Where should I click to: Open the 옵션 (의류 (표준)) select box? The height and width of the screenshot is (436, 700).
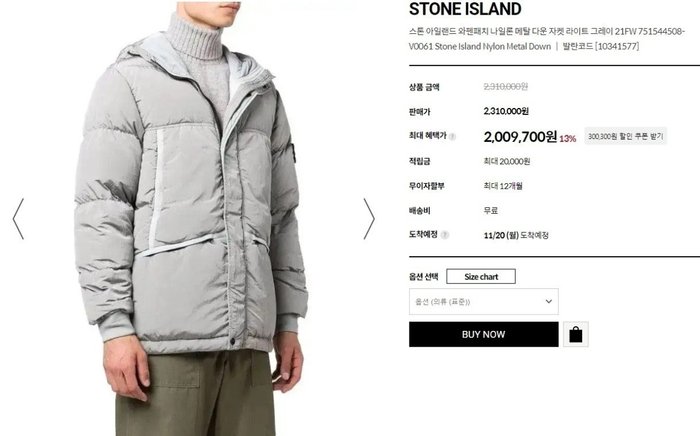483,301
